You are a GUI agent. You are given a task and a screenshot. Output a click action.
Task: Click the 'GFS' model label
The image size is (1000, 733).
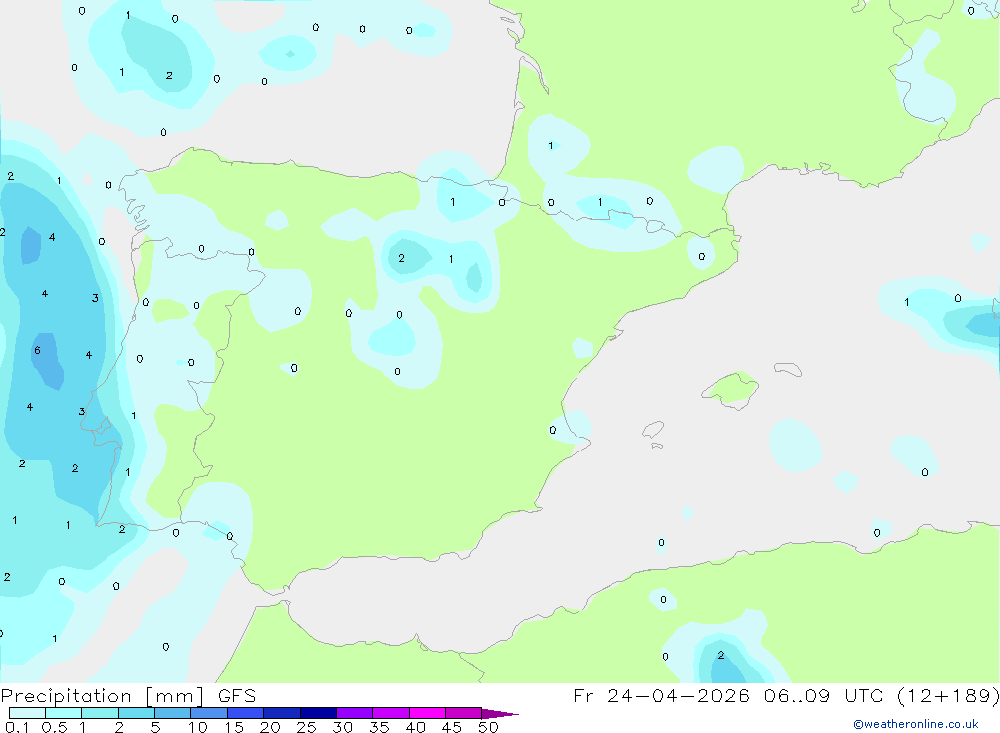pyautogui.click(x=237, y=696)
